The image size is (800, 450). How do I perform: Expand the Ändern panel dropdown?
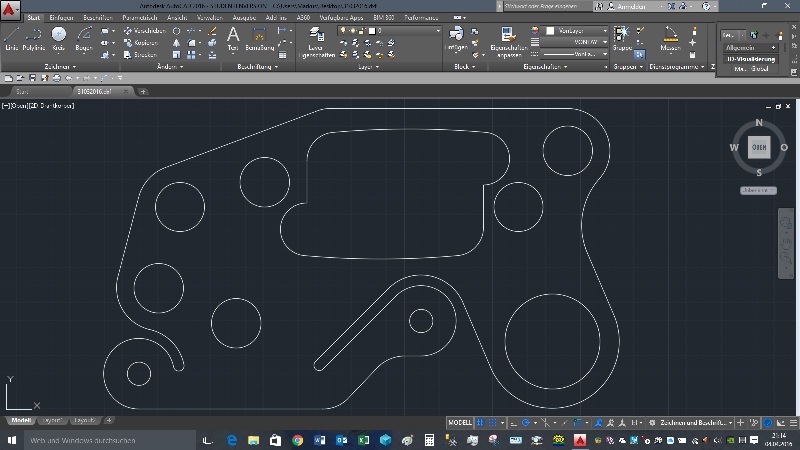click(x=168, y=67)
